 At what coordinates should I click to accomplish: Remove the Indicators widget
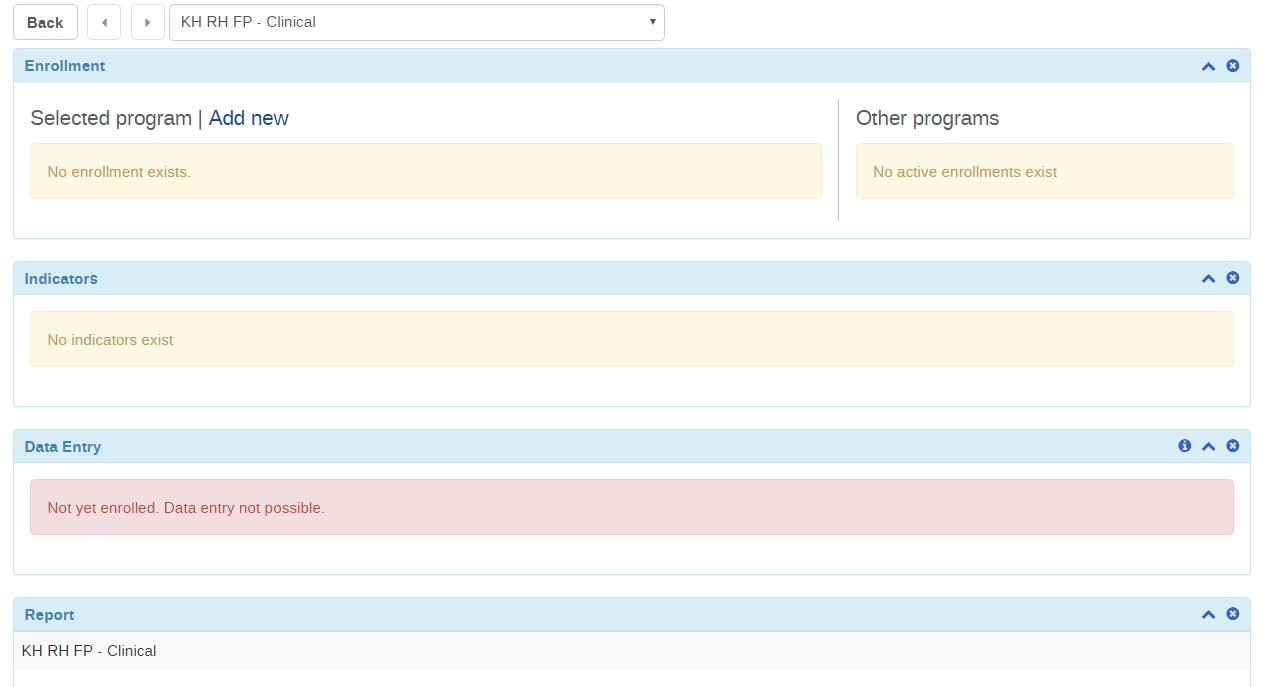(x=1232, y=278)
